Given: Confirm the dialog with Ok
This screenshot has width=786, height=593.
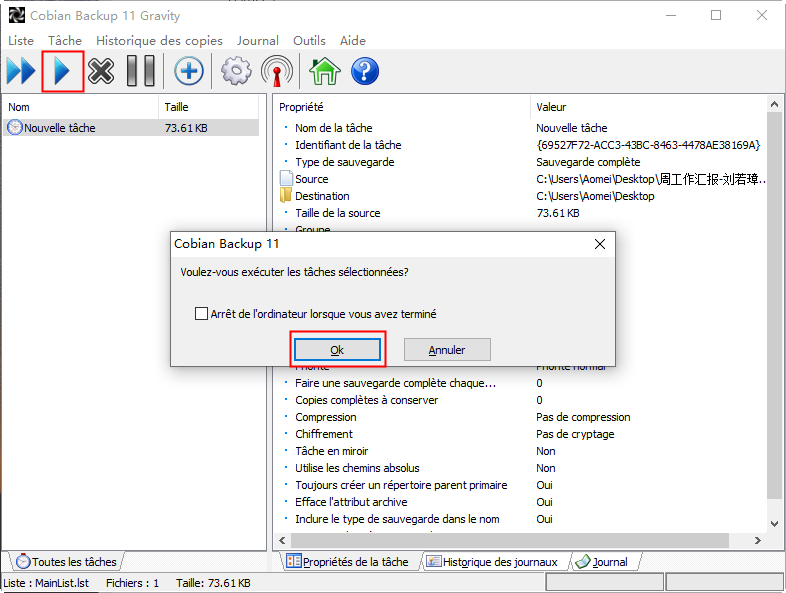Looking at the screenshot, I should point(337,349).
